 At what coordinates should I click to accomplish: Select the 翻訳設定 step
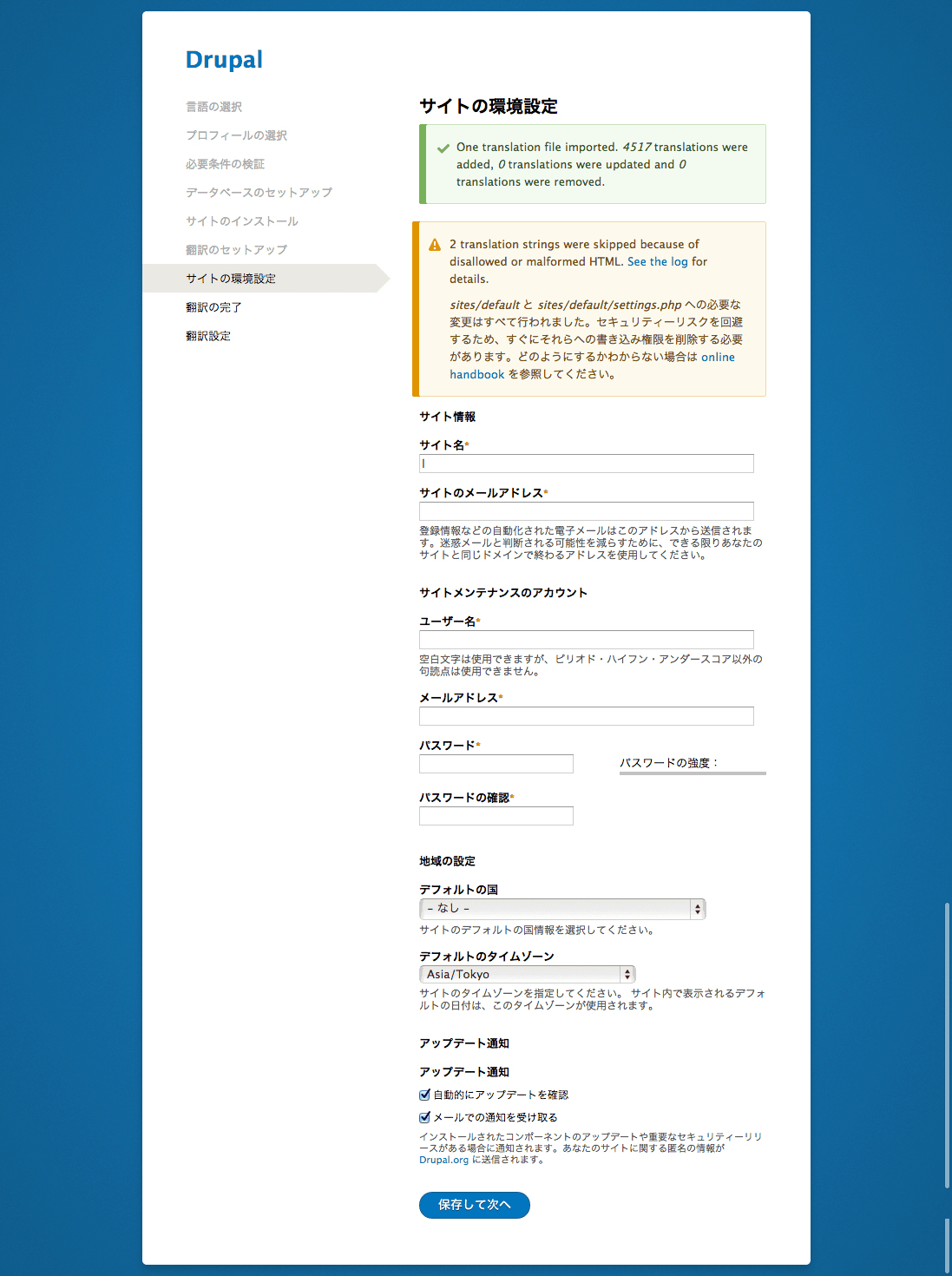pyautogui.click(x=208, y=336)
